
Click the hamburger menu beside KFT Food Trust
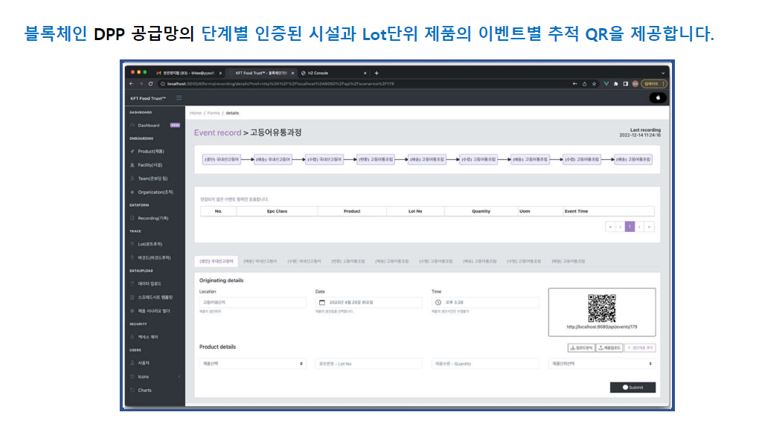click(179, 98)
